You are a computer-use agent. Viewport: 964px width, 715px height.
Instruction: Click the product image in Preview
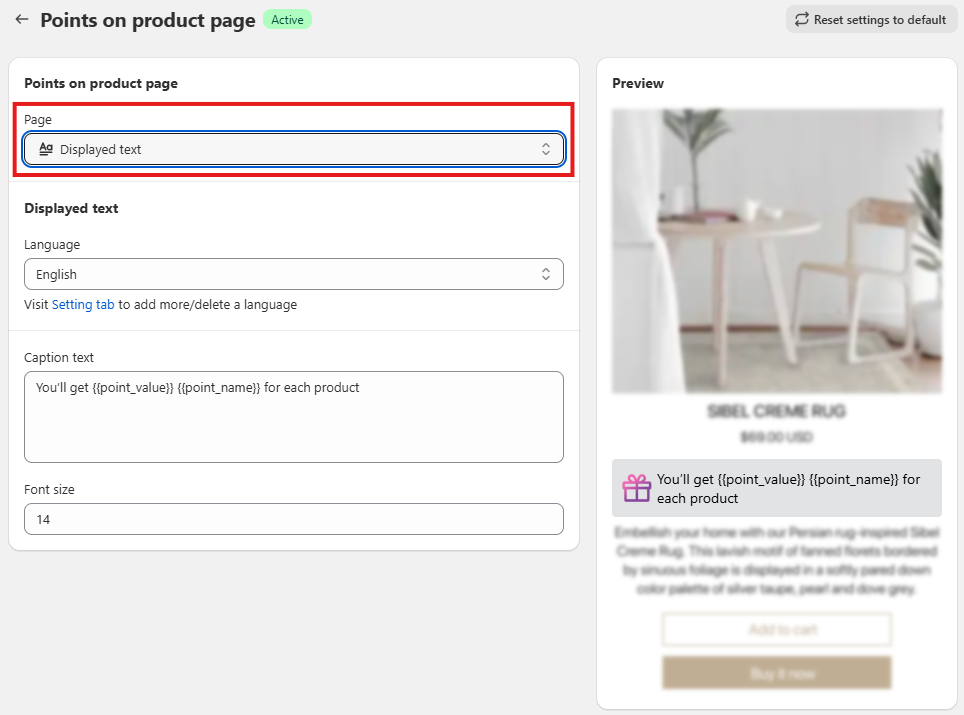tap(776, 250)
